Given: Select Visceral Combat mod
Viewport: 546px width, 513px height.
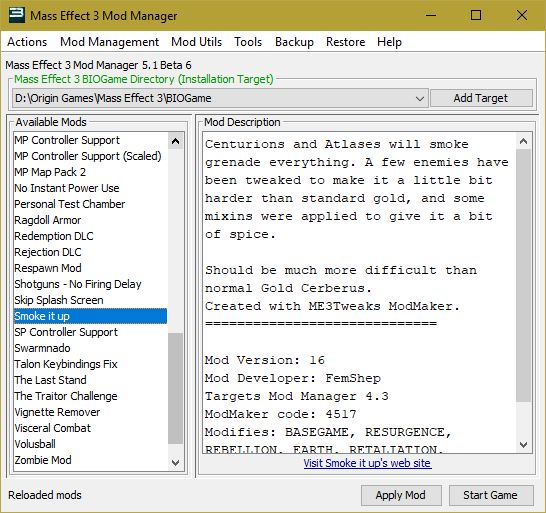Looking at the screenshot, I should click(x=90, y=428).
